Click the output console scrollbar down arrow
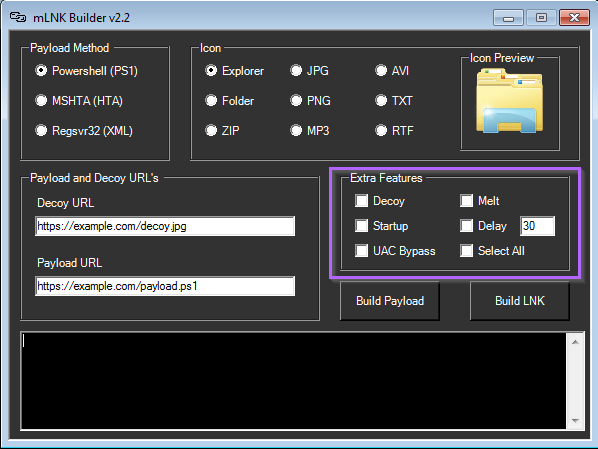Viewport: 598px width, 449px height. [x=575, y=420]
